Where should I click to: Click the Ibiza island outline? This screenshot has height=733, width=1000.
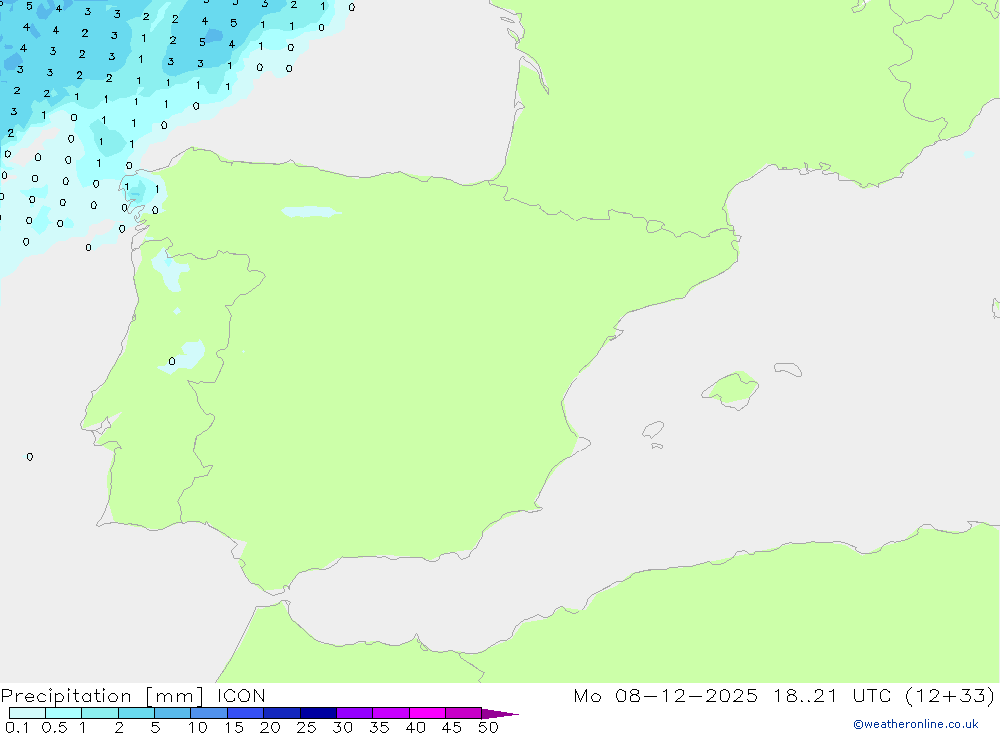pyautogui.click(x=653, y=430)
